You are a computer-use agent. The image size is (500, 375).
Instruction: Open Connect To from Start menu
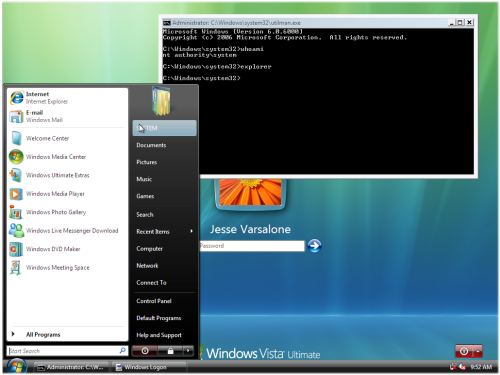pos(151,283)
